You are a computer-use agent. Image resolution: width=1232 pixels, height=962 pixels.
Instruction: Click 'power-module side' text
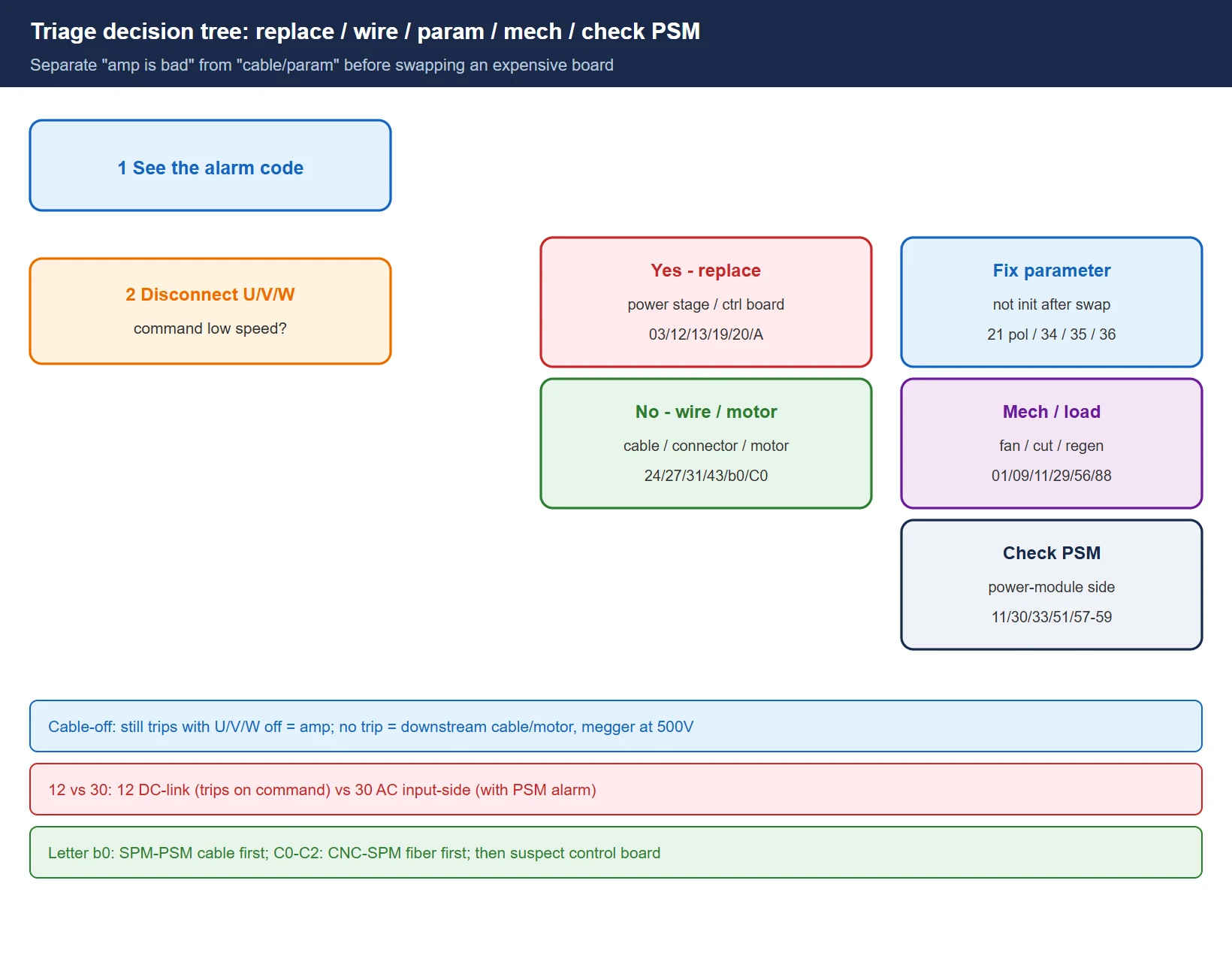coord(1052,587)
